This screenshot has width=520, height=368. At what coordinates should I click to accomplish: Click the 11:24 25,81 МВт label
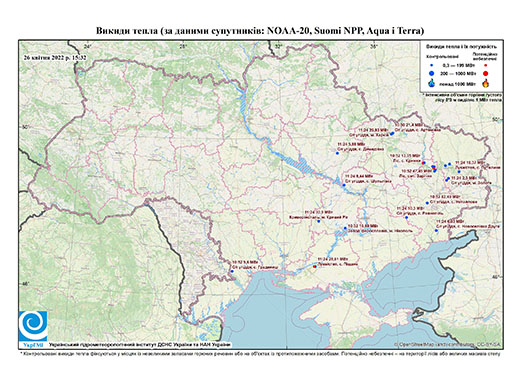pos(332,259)
